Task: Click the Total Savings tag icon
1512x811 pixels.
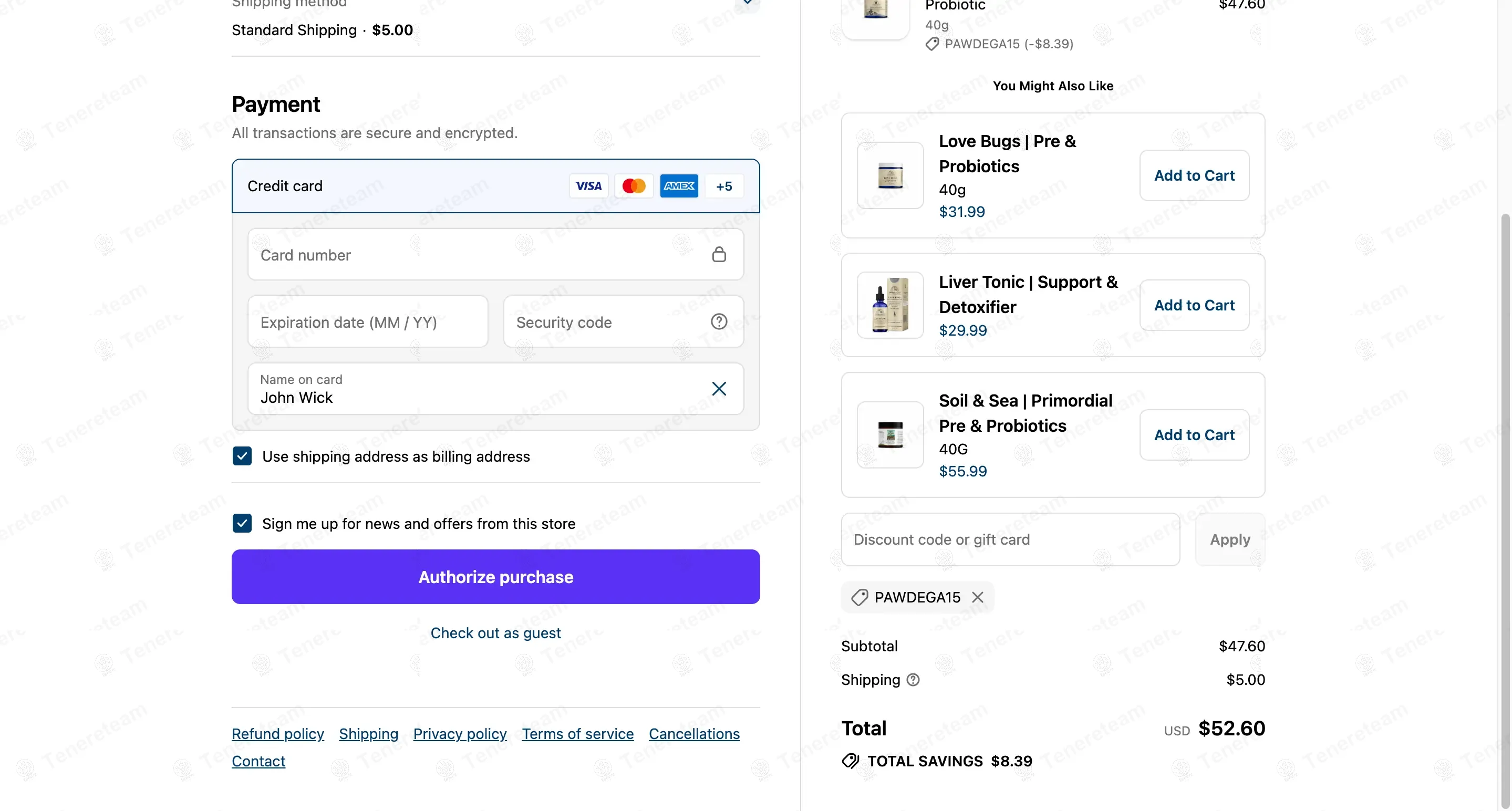Action: tap(851, 761)
